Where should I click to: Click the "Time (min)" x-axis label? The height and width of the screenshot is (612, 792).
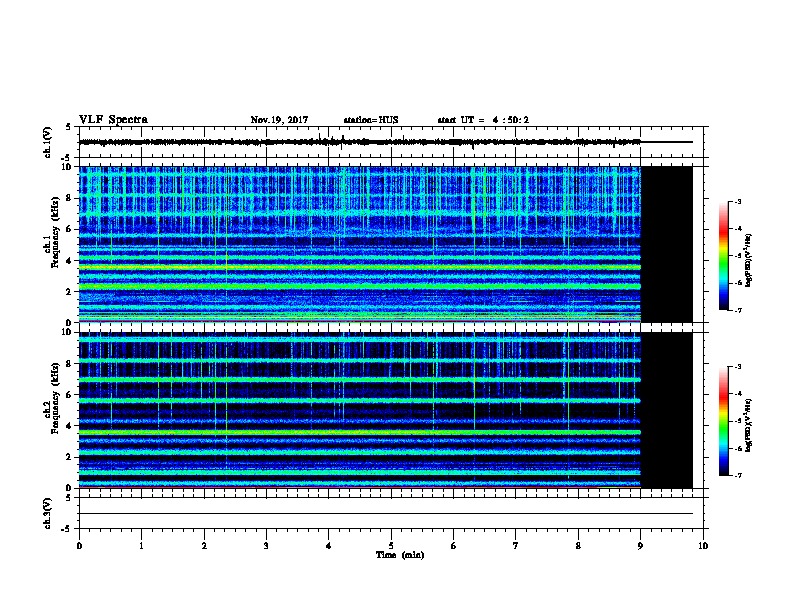click(x=400, y=555)
